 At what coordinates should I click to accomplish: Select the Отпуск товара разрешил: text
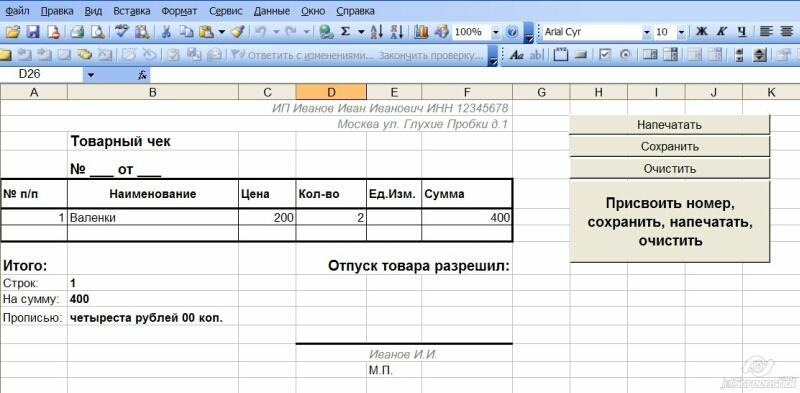pyautogui.click(x=419, y=266)
